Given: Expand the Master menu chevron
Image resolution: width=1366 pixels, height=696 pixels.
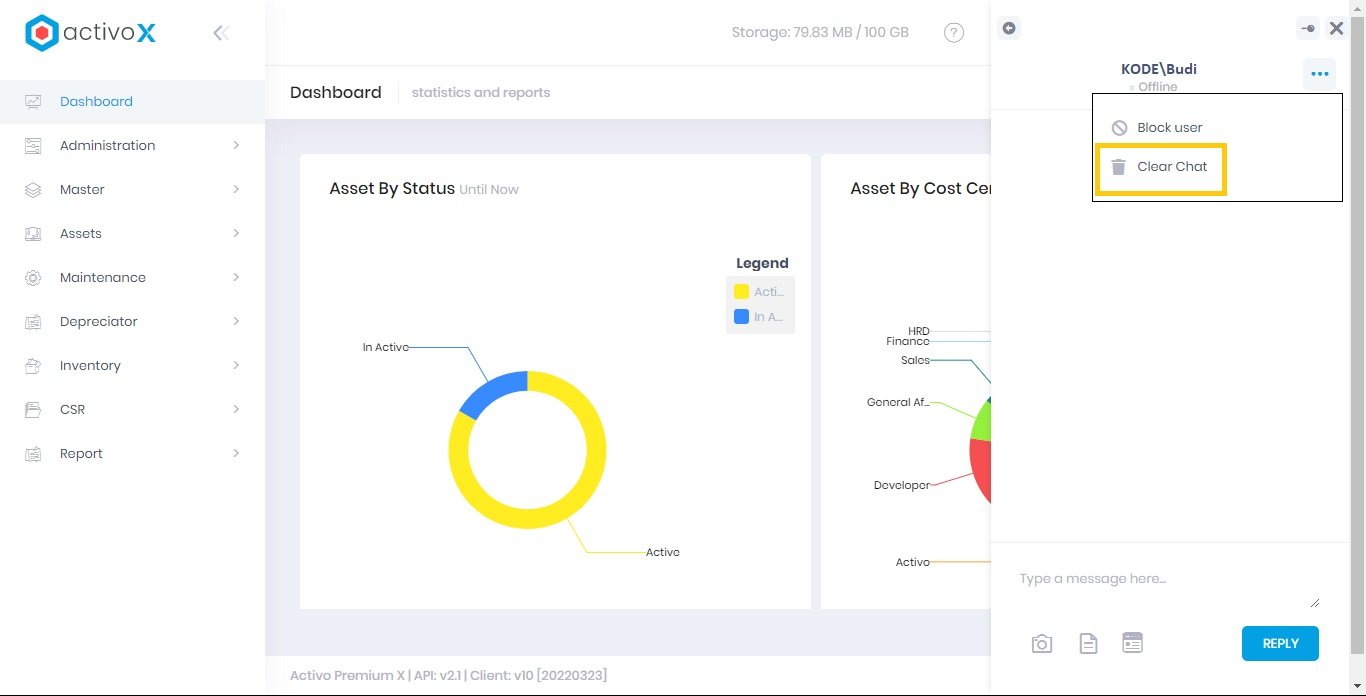Looking at the screenshot, I should tap(236, 189).
